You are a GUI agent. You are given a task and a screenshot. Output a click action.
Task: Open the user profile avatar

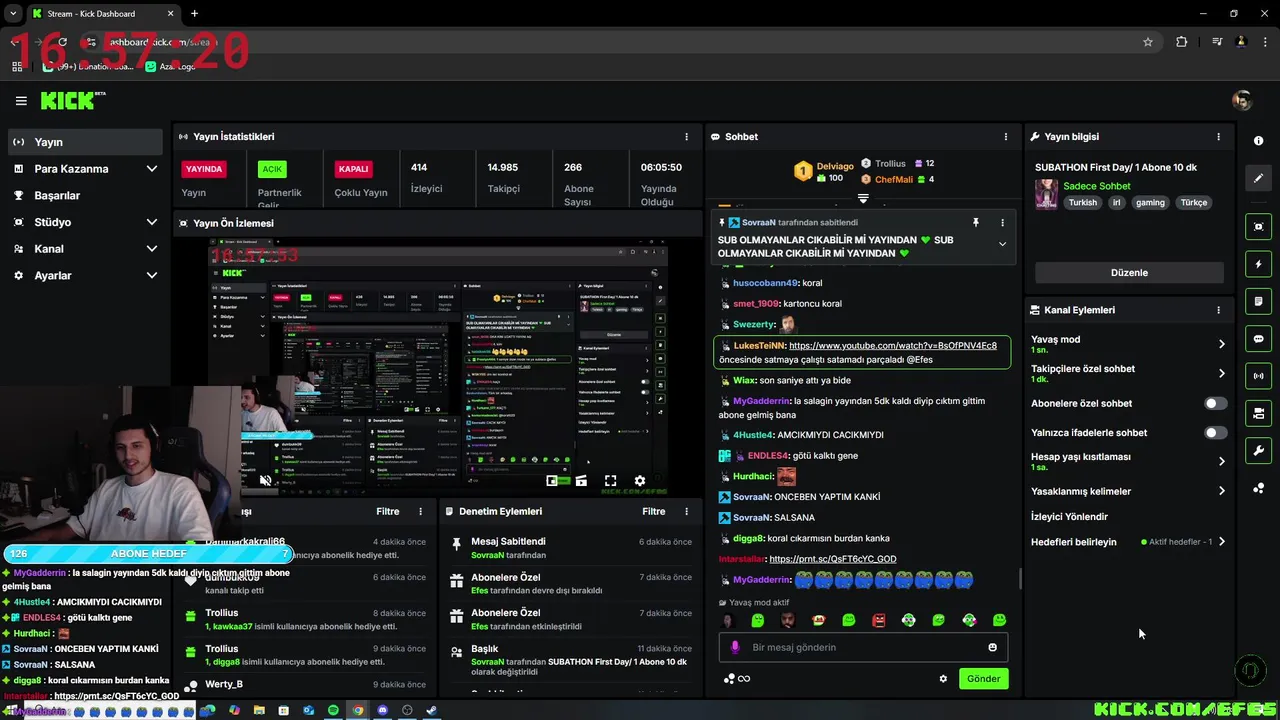pyautogui.click(x=1242, y=101)
